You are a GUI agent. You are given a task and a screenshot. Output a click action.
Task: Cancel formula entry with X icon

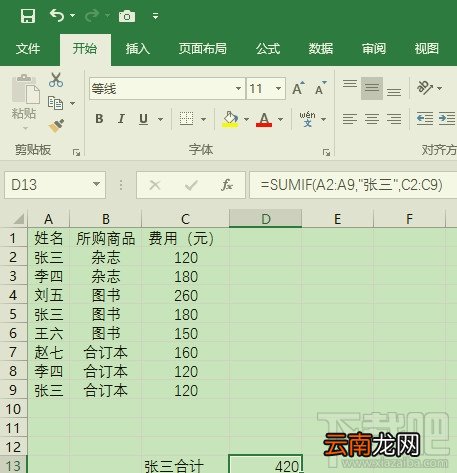155,185
